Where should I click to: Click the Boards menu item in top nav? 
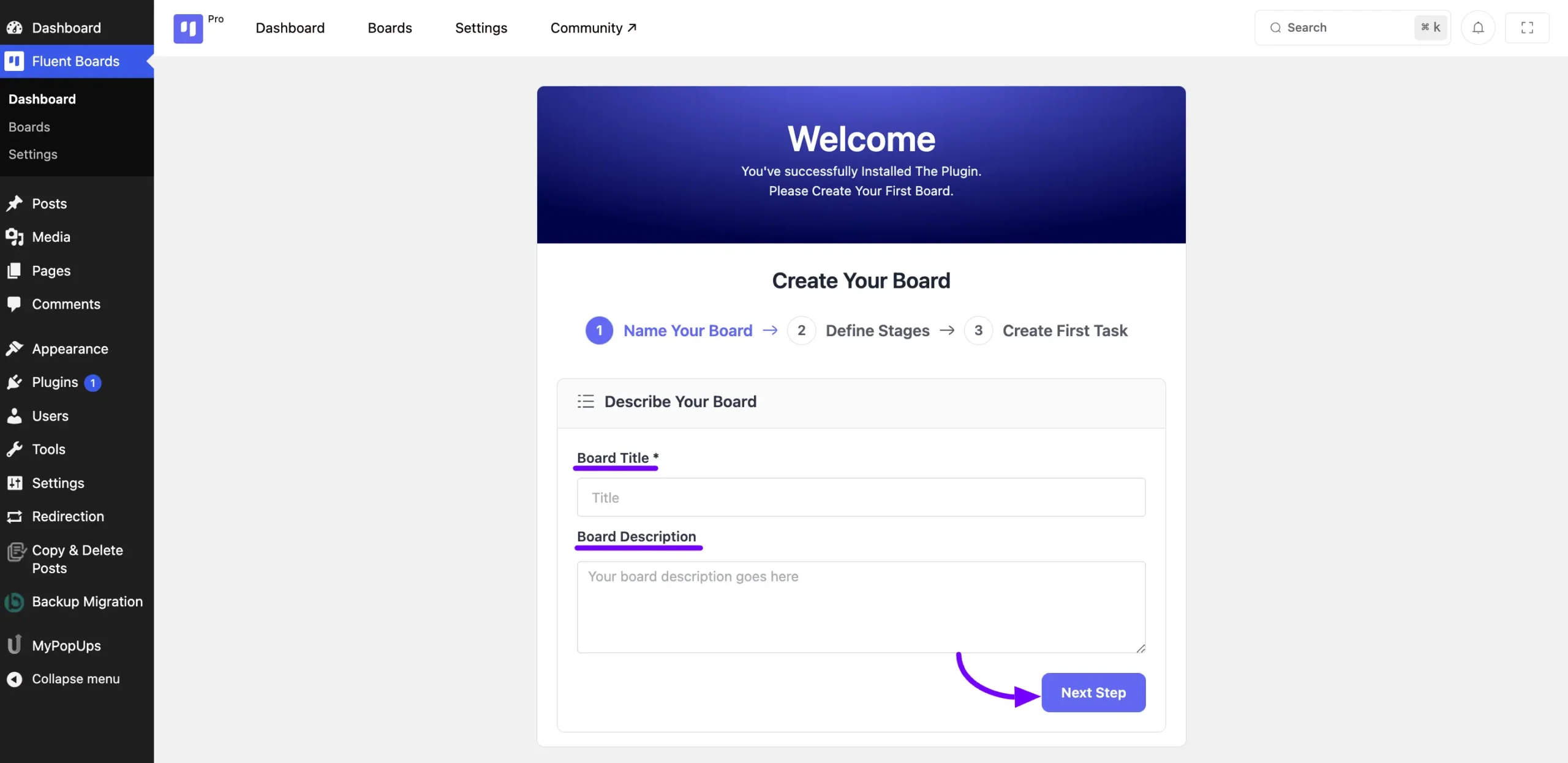[390, 27]
